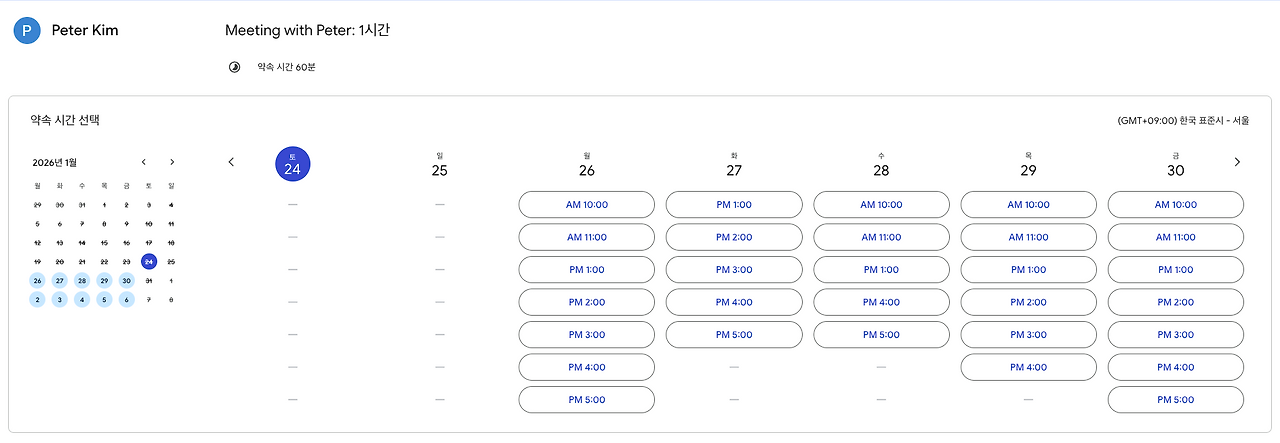Reserve Monday 26 PM 5:00 slot
This screenshot has width=1280, height=443.
587,400
